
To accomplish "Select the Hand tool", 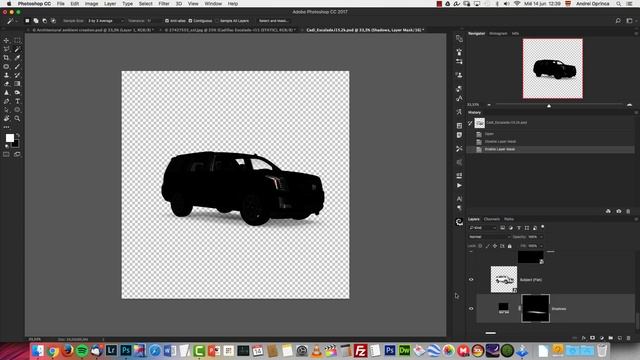I will tap(7, 118).
